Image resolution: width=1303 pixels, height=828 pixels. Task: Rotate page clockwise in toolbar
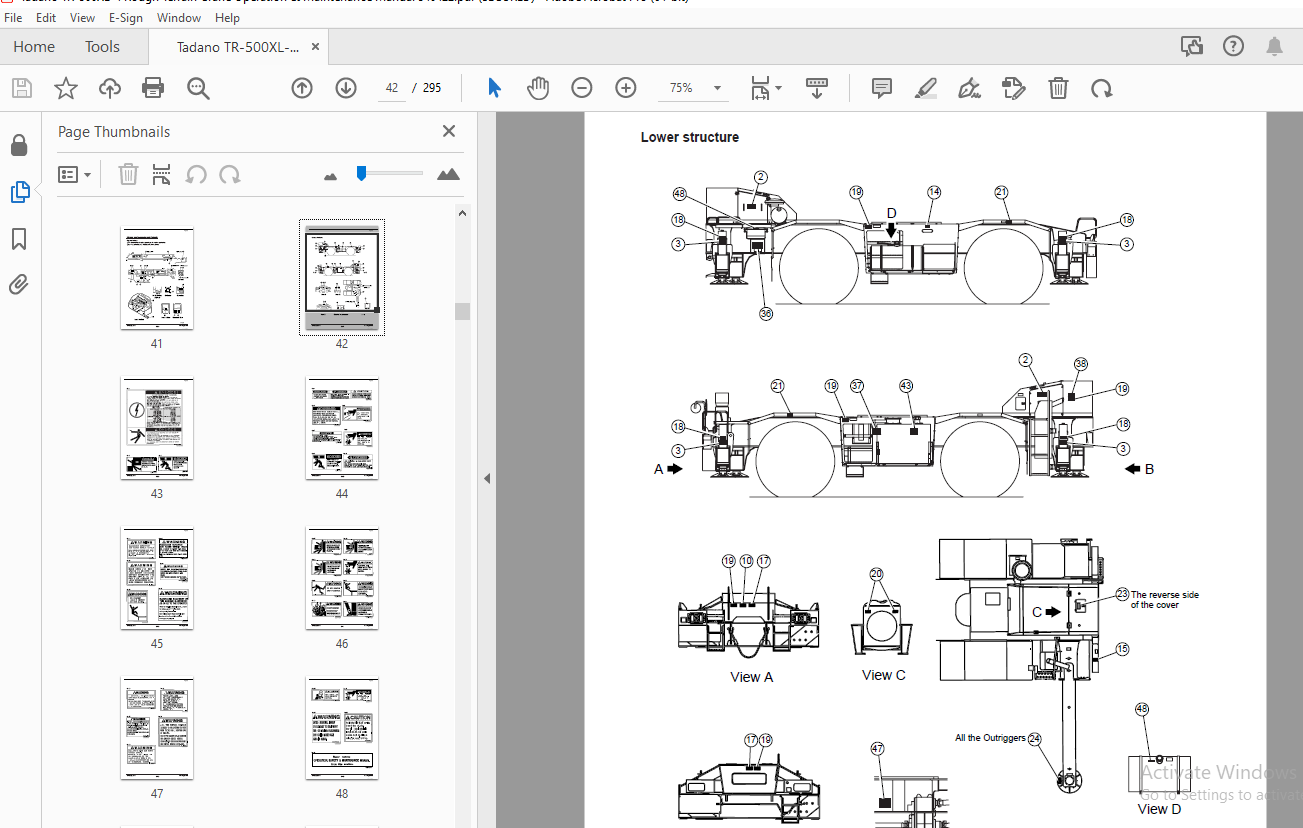1102,88
